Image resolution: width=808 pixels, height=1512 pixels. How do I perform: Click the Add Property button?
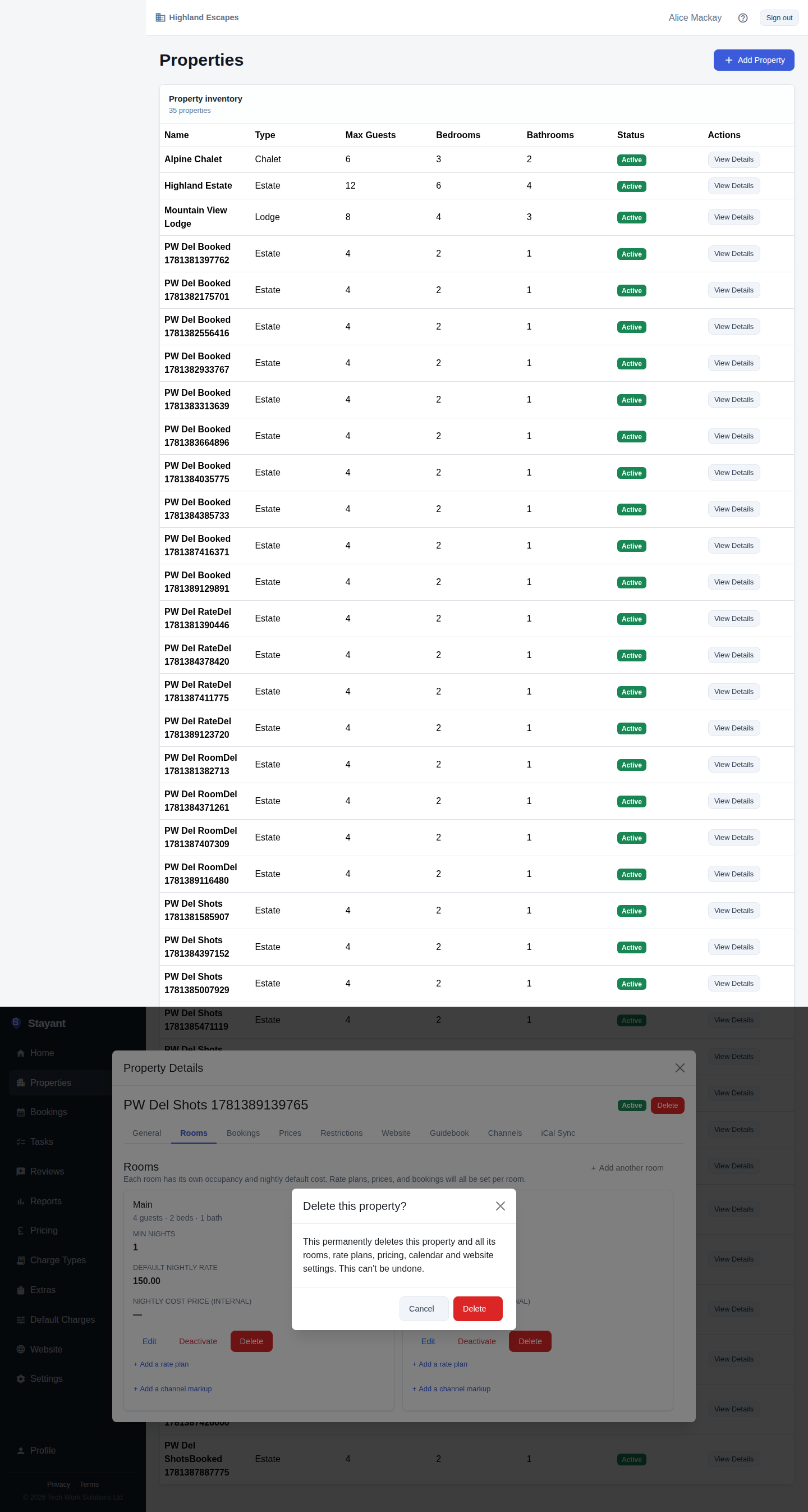click(x=754, y=60)
